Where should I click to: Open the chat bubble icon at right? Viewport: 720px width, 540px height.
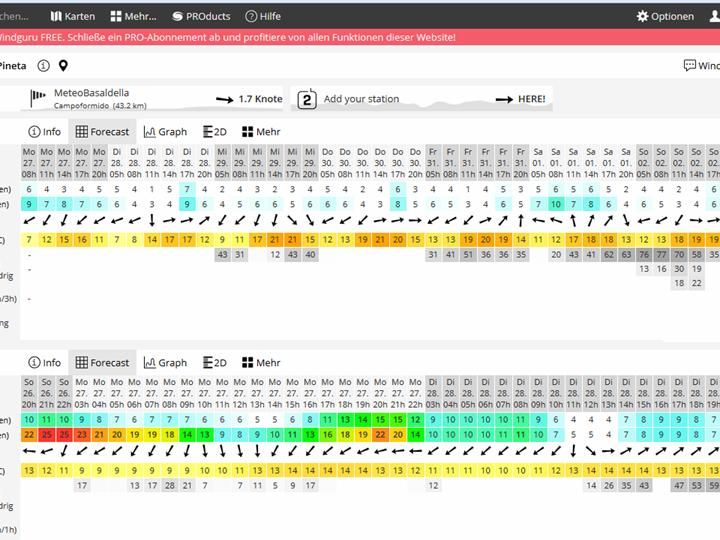point(690,66)
